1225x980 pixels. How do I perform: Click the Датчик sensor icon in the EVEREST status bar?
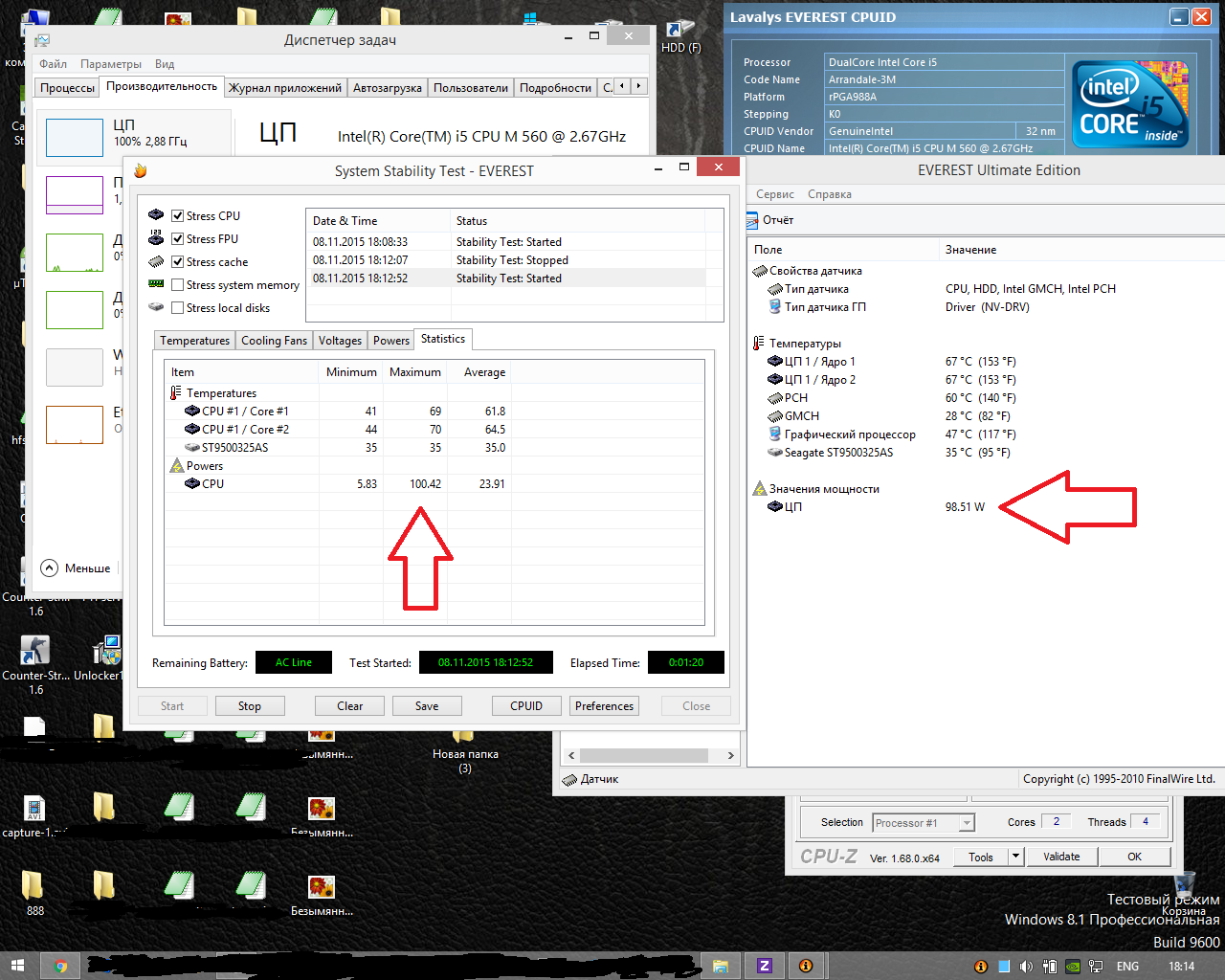(x=569, y=779)
